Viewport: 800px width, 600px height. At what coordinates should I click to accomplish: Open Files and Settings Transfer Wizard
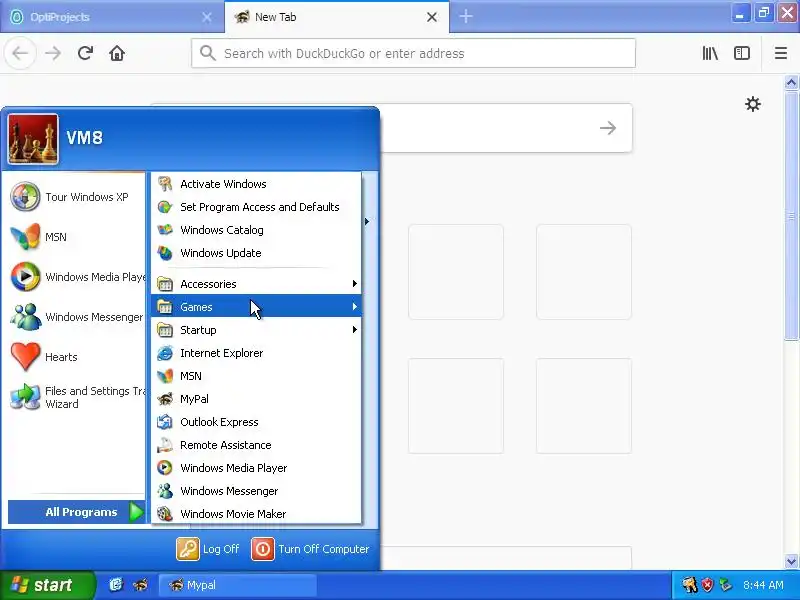tap(76, 397)
